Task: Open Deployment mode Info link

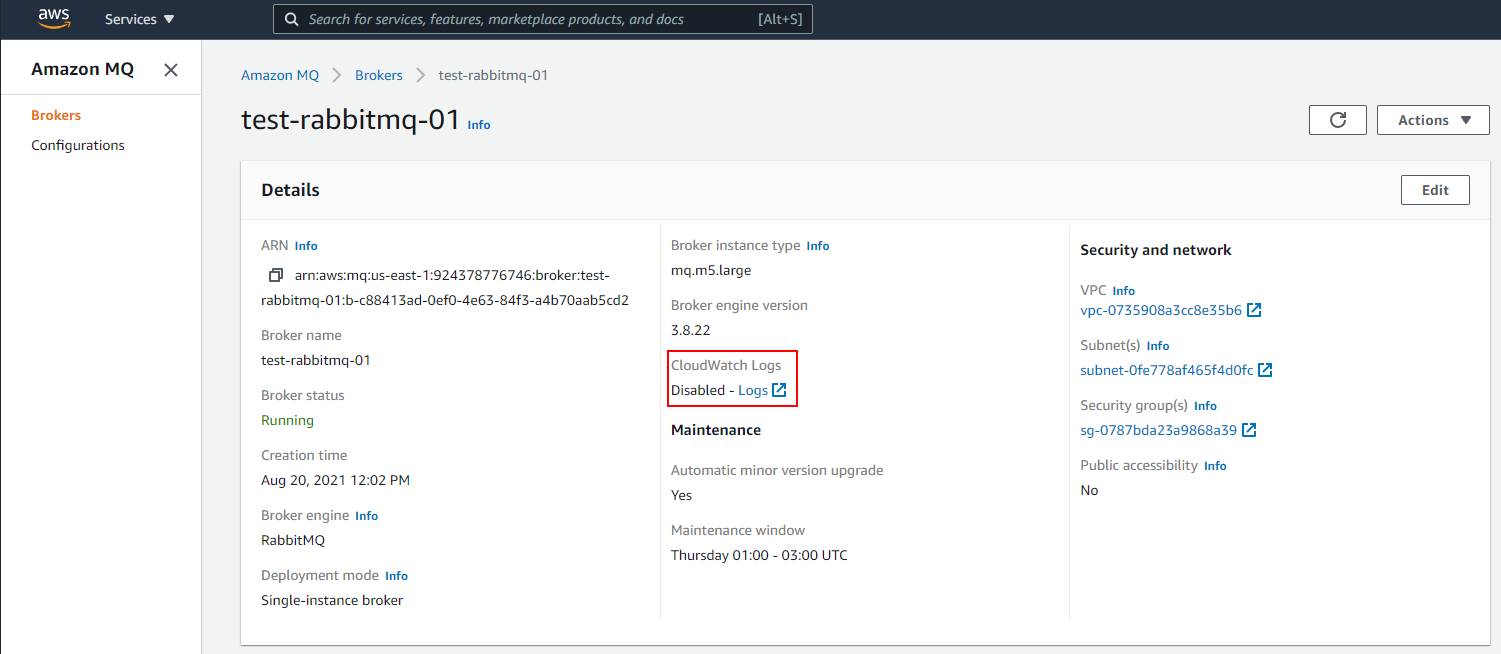Action: [397, 576]
